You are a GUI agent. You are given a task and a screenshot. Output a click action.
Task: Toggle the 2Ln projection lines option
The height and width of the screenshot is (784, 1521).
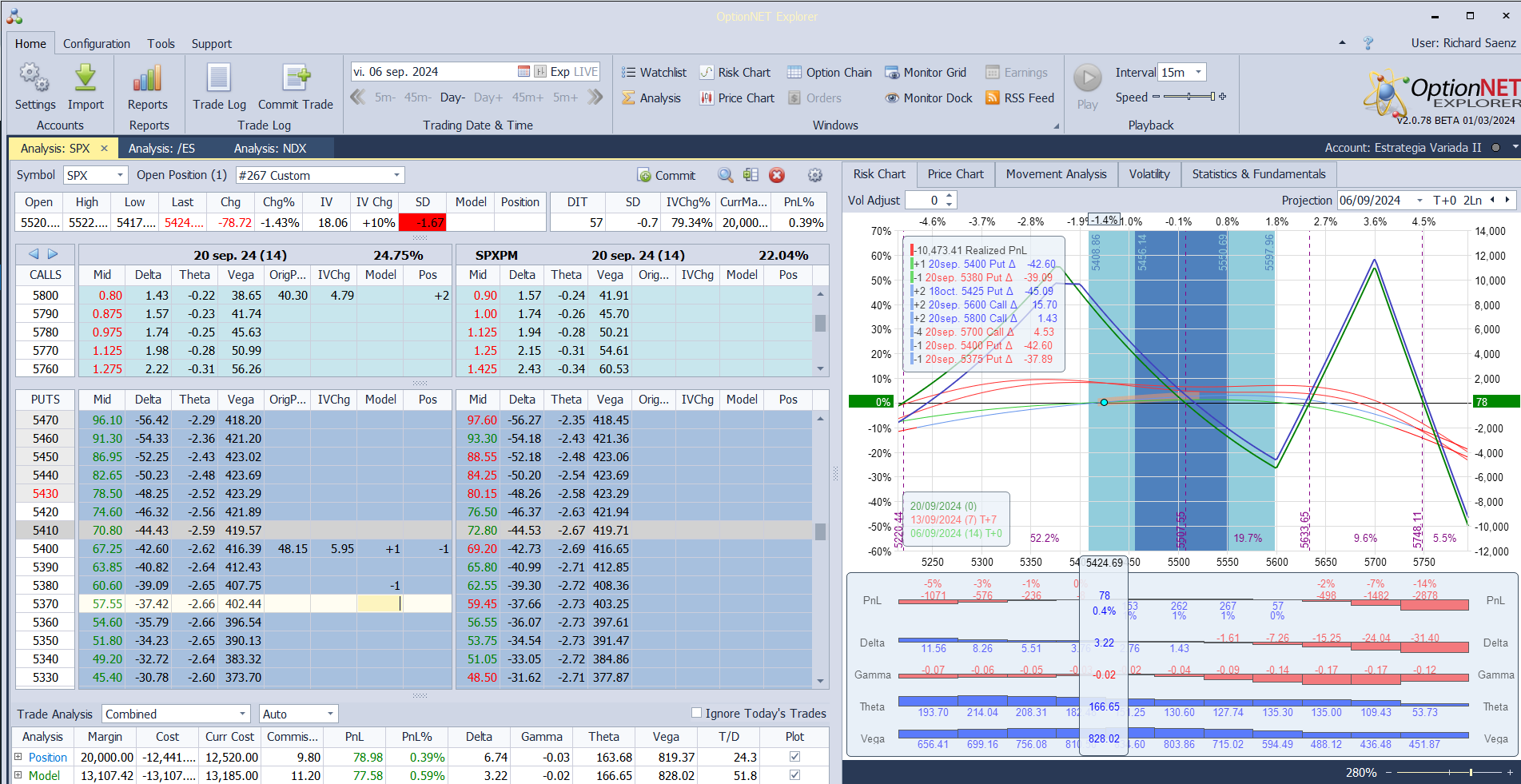pyautogui.click(x=1472, y=201)
